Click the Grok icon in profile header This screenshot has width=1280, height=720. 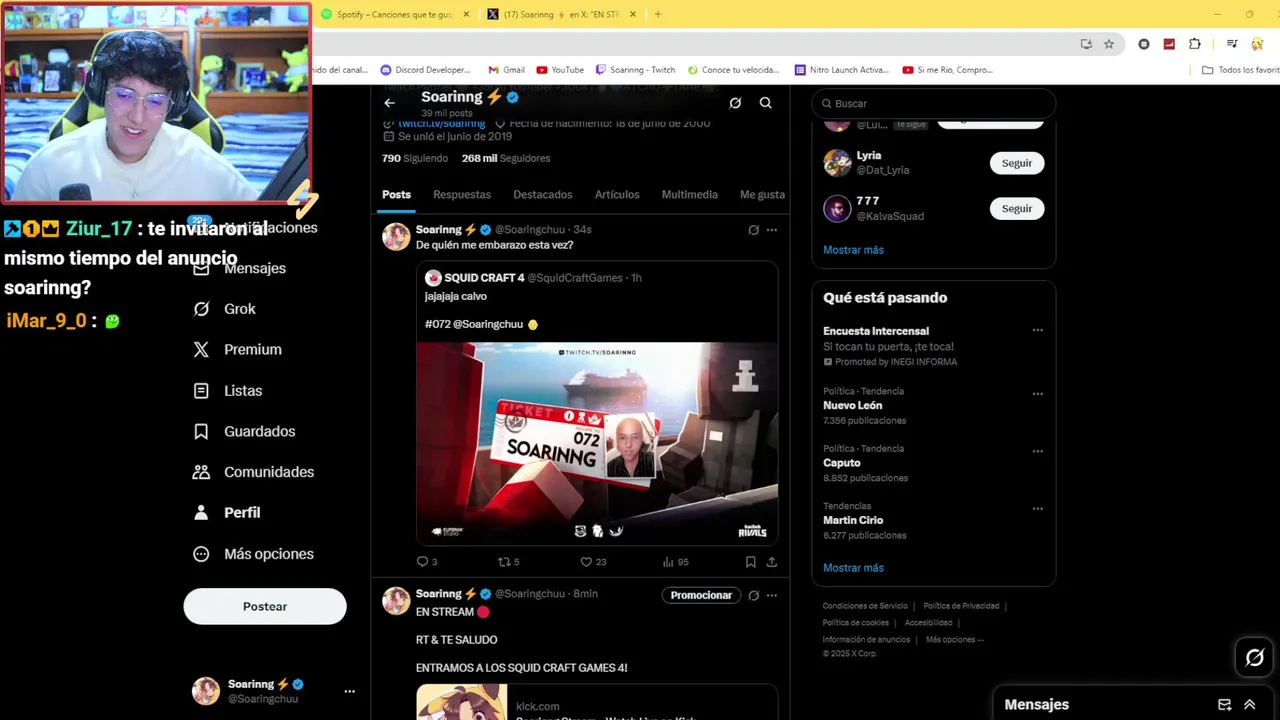point(735,103)
